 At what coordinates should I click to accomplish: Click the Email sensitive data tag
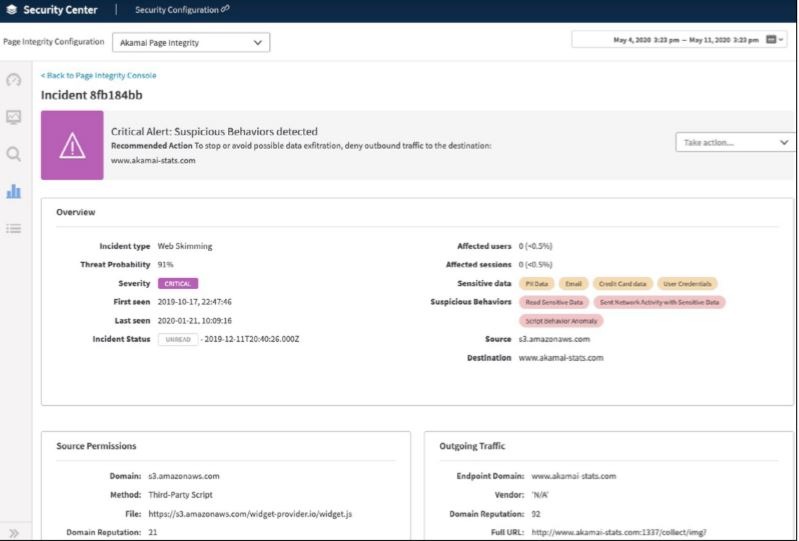click(x=573, y=284)
